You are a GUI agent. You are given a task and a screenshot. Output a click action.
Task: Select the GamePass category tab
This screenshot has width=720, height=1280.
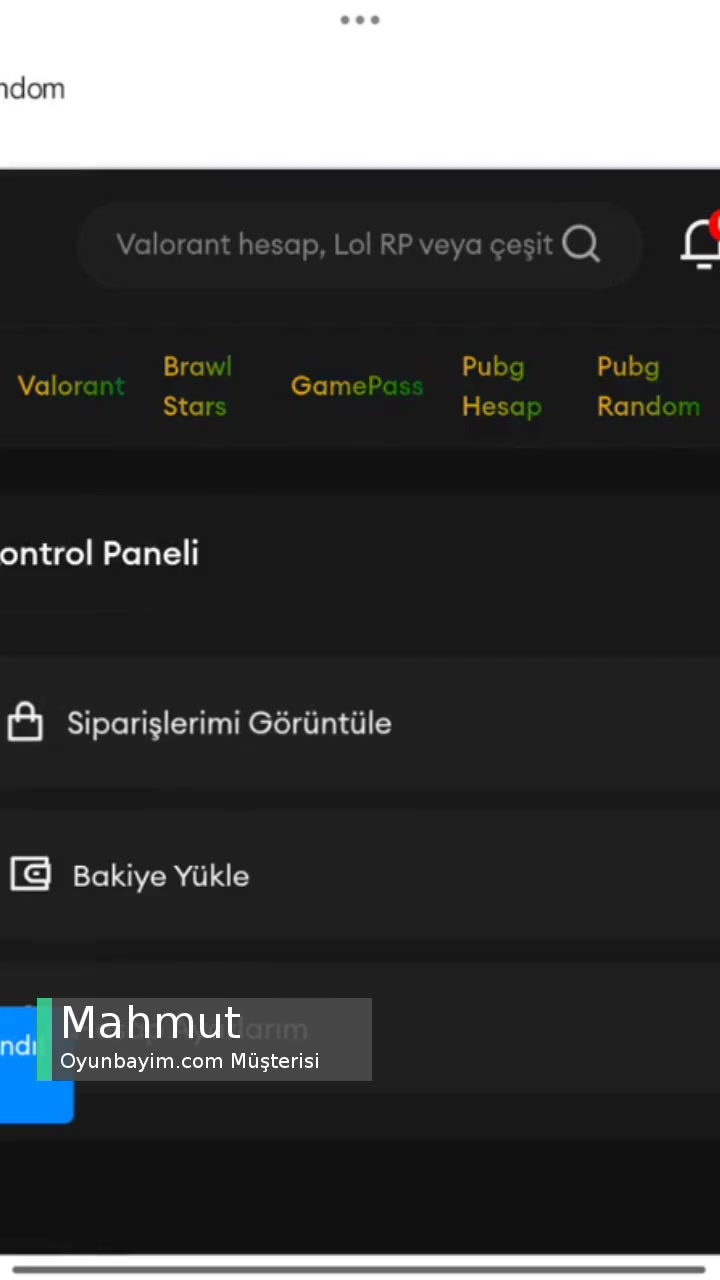357,386
